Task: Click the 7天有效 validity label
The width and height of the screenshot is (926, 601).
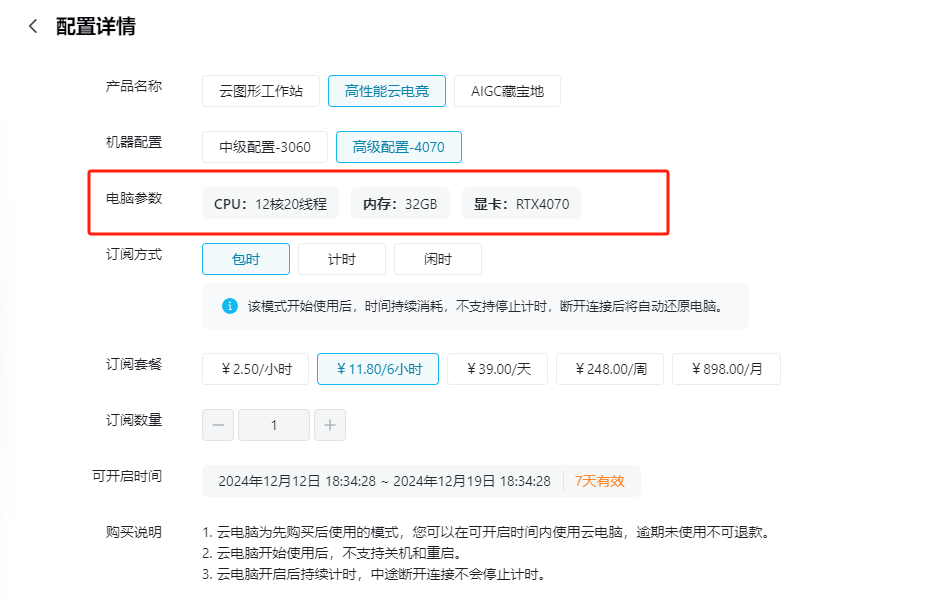Action: [599, 481]
